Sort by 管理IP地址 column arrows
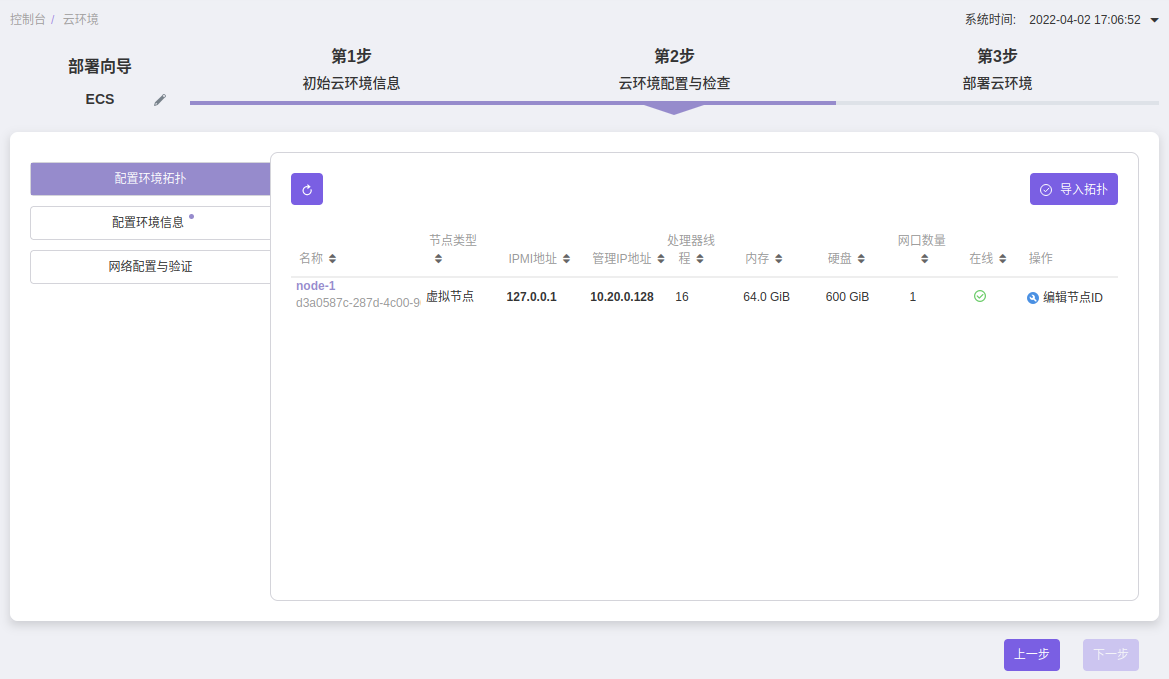The image size is (1169, 679). [x=661, y=259]
